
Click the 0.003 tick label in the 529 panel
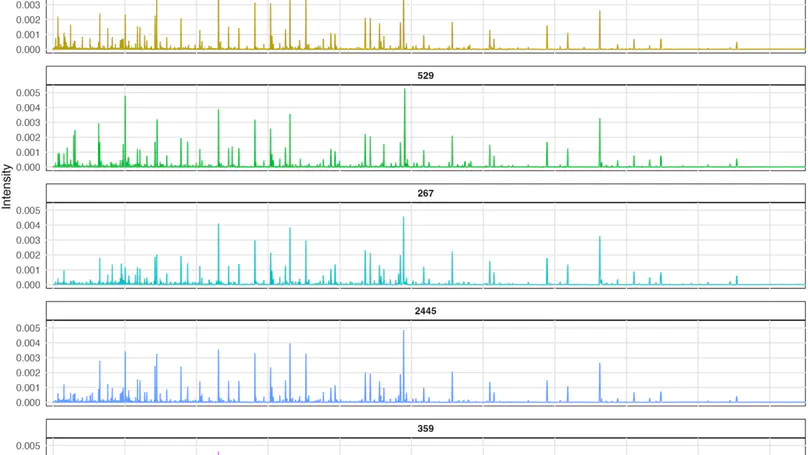click(x=28, y=123)
